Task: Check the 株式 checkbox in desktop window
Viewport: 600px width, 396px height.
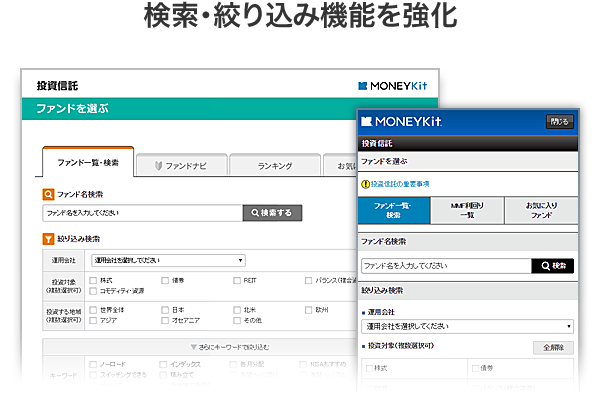Action: tap(93, 280)
